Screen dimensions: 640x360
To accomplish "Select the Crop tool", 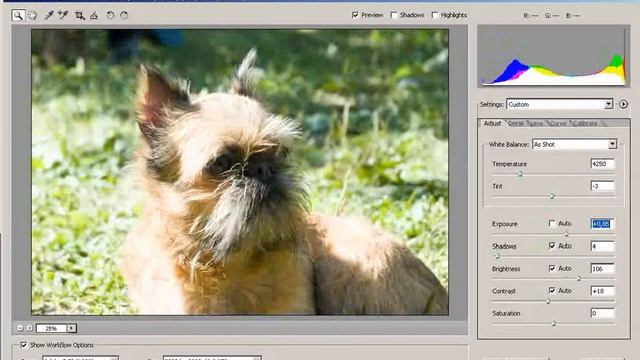I will pos(80,16).
